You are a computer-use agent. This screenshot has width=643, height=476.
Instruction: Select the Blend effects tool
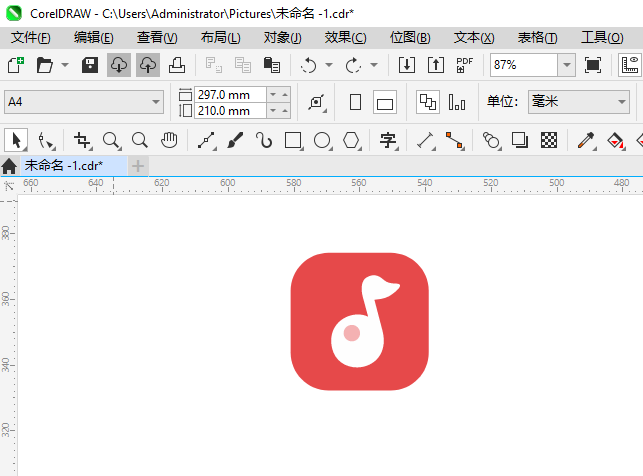(492, 141)
